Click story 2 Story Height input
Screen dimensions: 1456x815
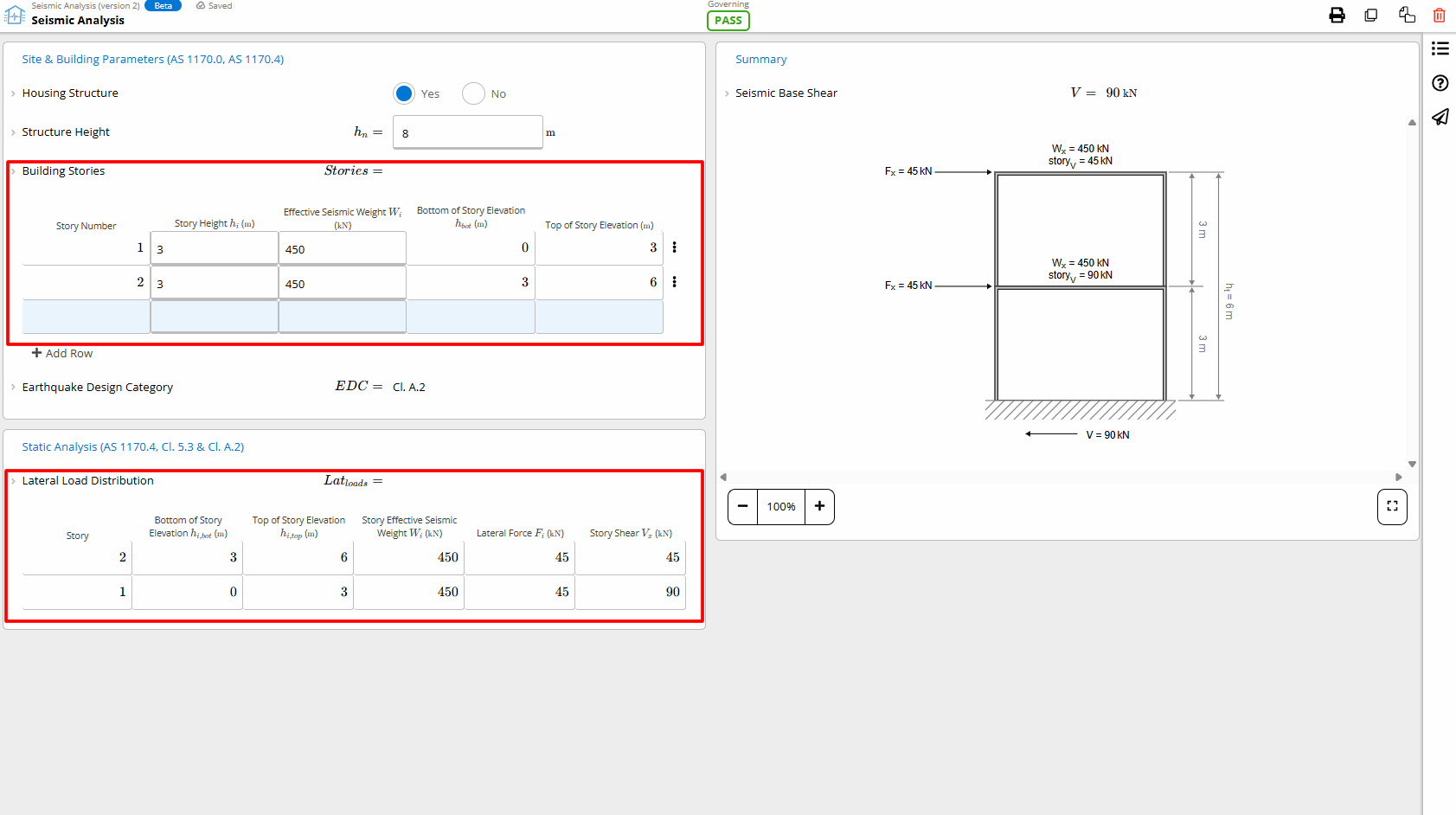(x=215, y=283)
